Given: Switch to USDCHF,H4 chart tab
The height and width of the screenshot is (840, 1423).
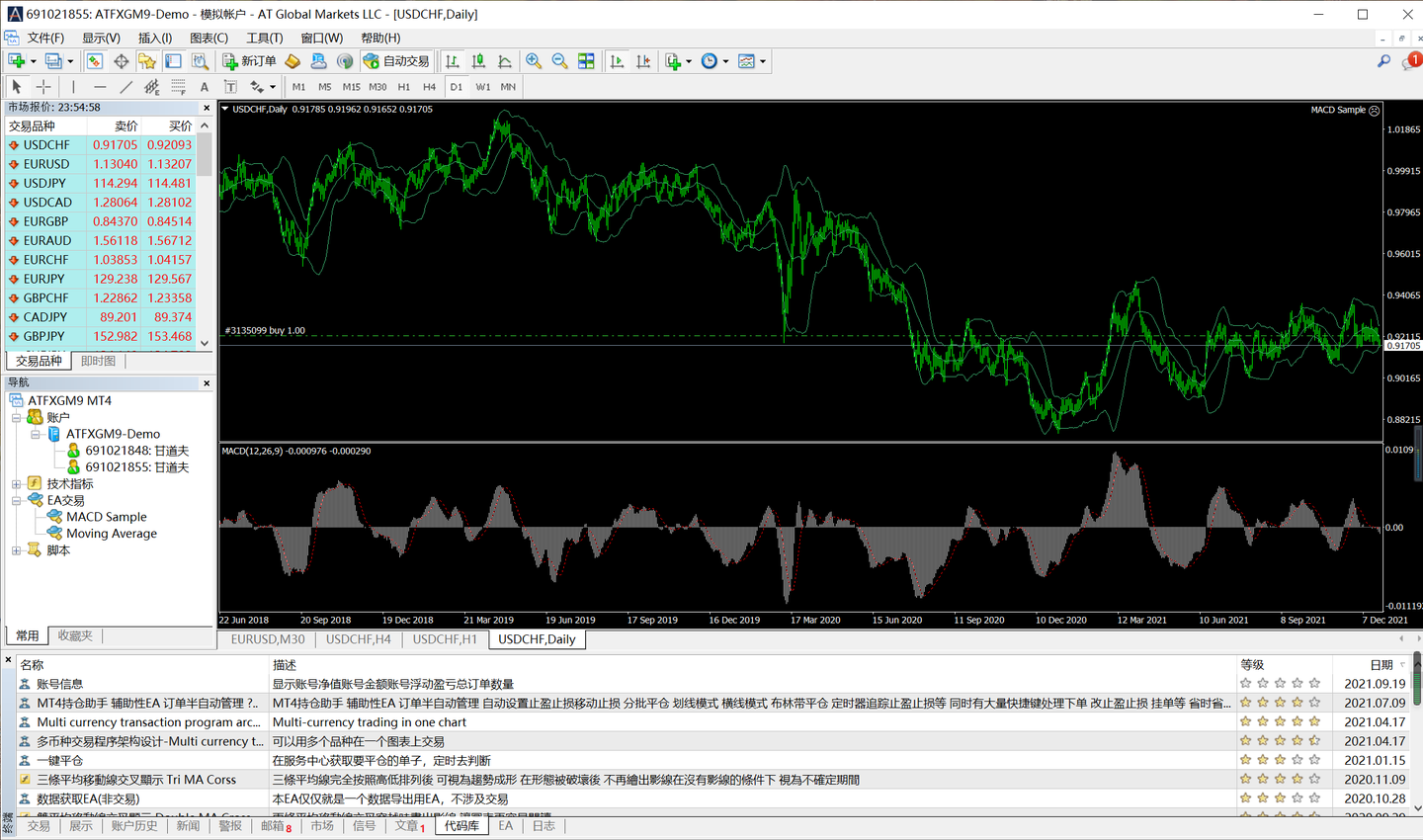Looking at the screenshot, I should 359,639.
